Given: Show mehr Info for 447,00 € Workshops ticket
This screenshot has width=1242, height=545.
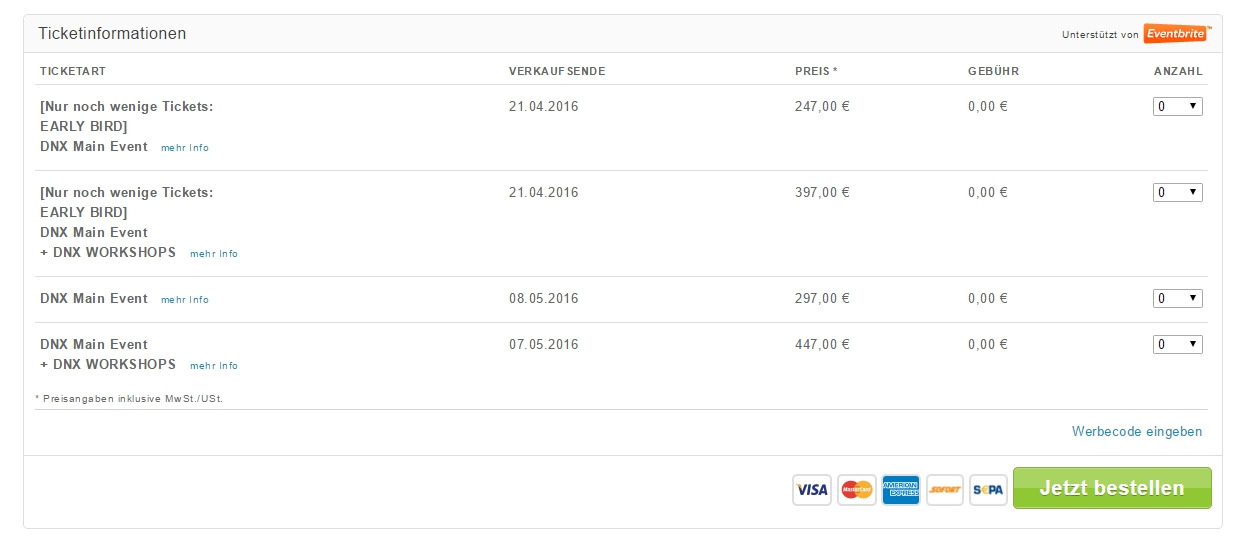Looking at the screenshot, I should pos(214,366).
